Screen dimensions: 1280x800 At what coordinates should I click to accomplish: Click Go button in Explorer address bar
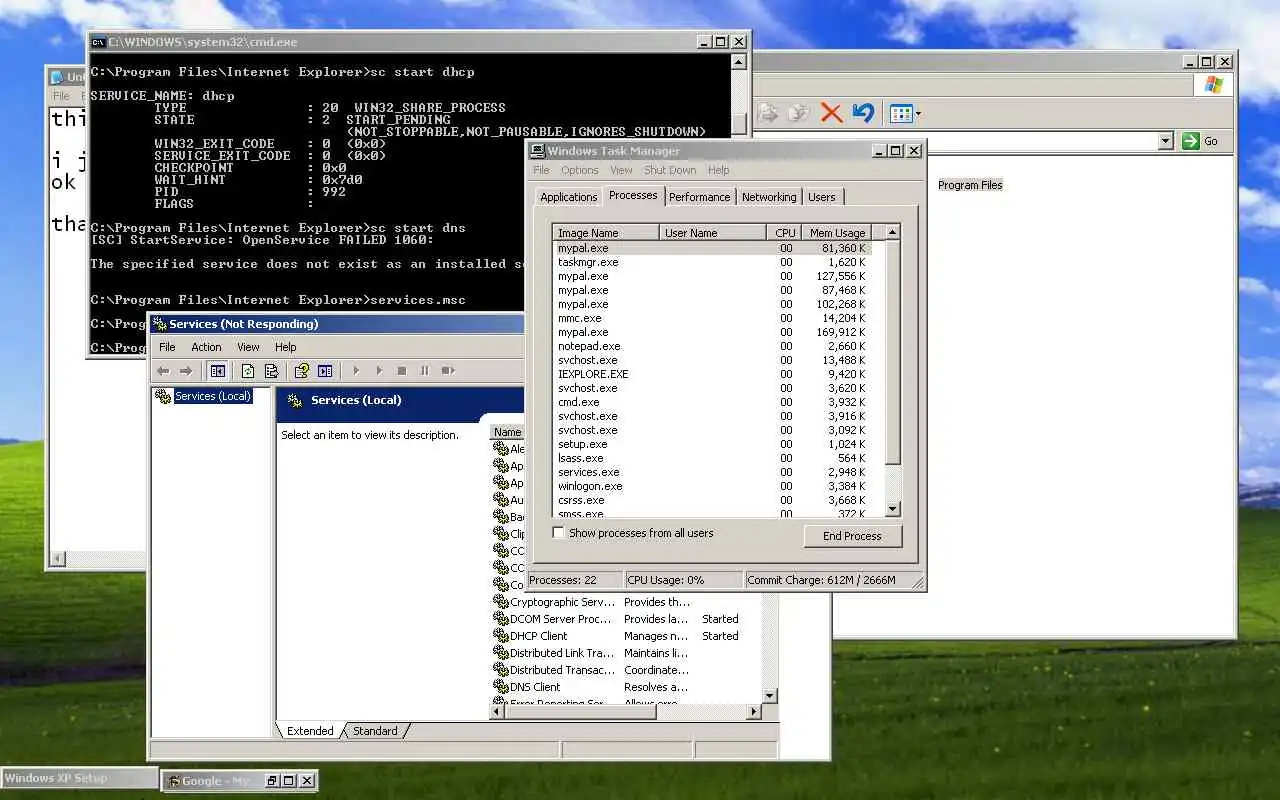1202,141
